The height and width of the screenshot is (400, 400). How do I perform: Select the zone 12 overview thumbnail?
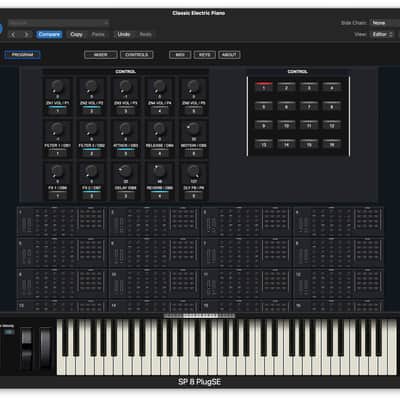click(339, 284)
